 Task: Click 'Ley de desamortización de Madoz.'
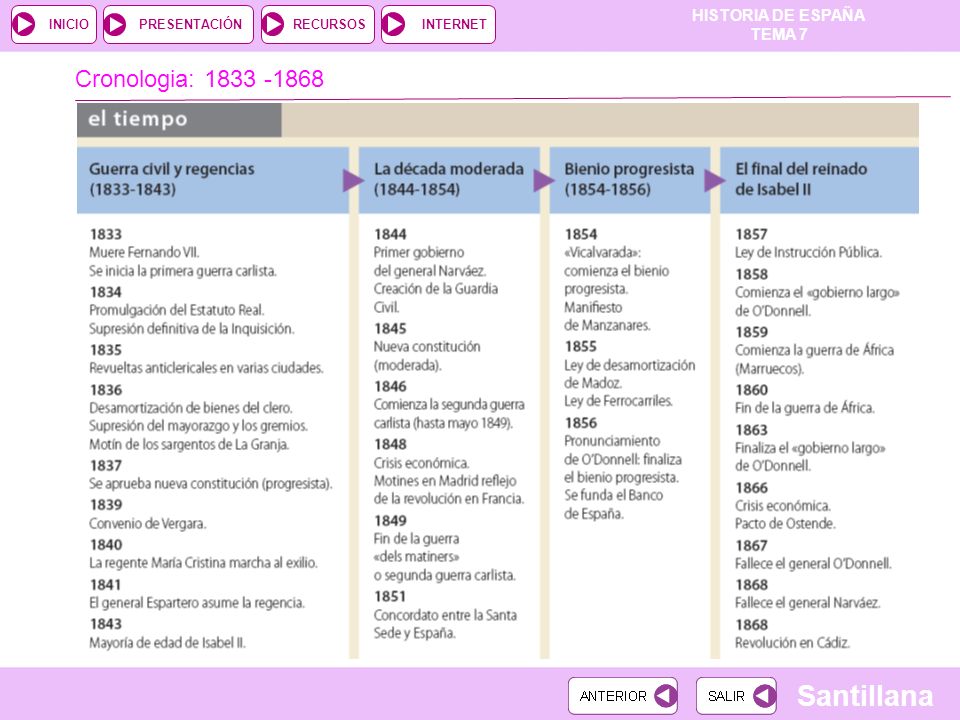coord(629,374)
